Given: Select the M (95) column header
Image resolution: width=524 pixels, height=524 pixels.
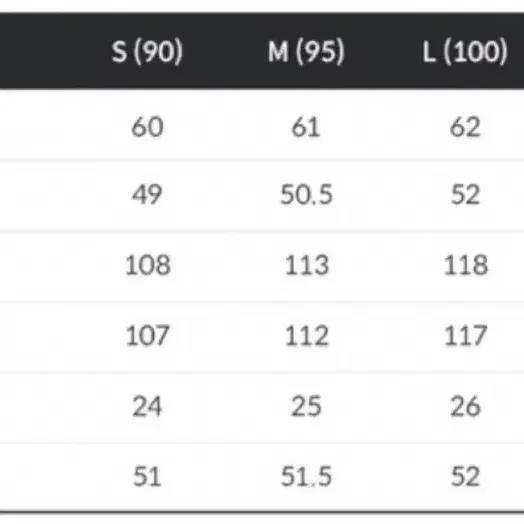Looking at the screenshot, I should [x=306, y=51].
